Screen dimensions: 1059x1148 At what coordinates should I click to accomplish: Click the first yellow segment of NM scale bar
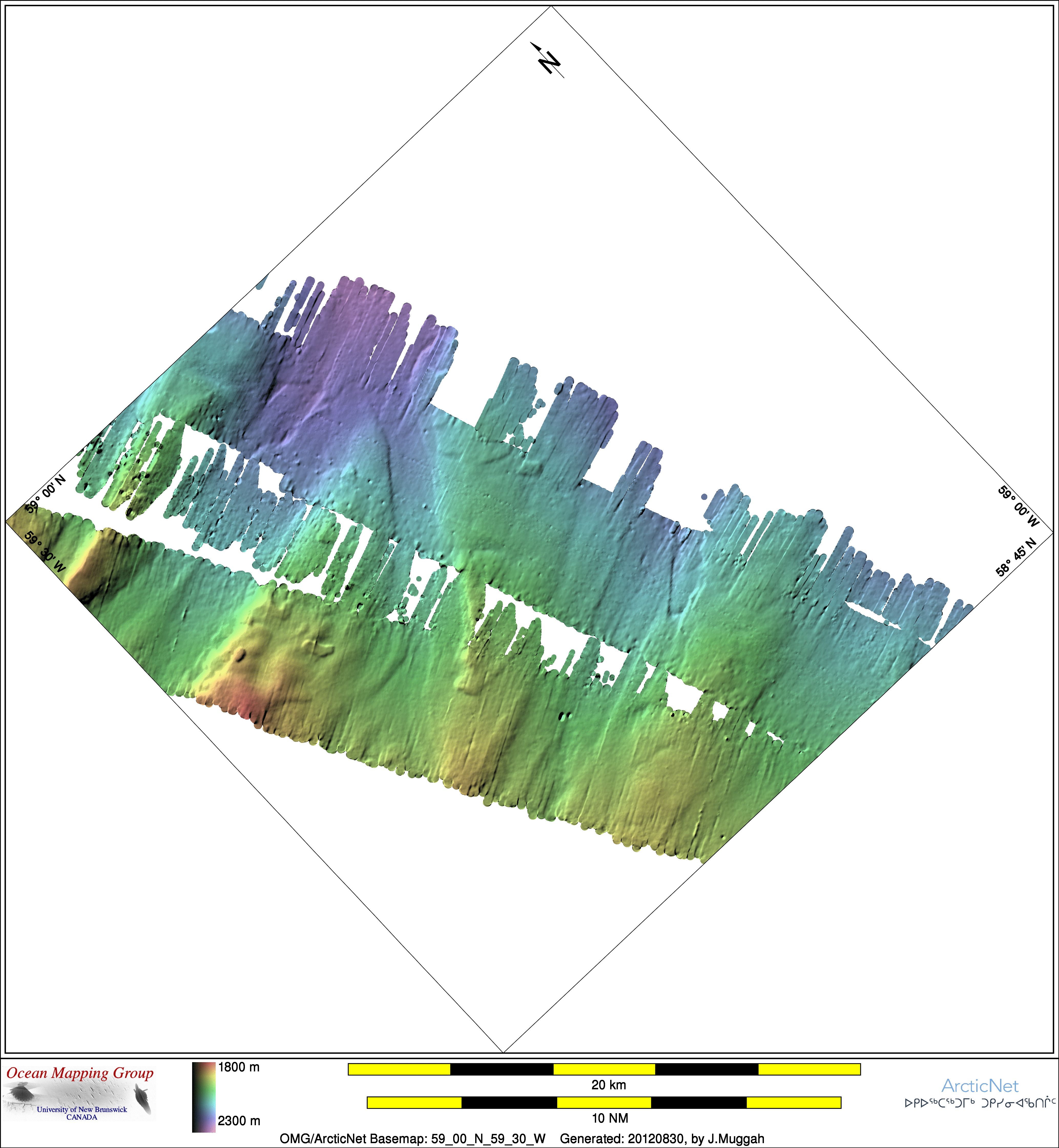pyautogui.click(x=414, y=1103)
